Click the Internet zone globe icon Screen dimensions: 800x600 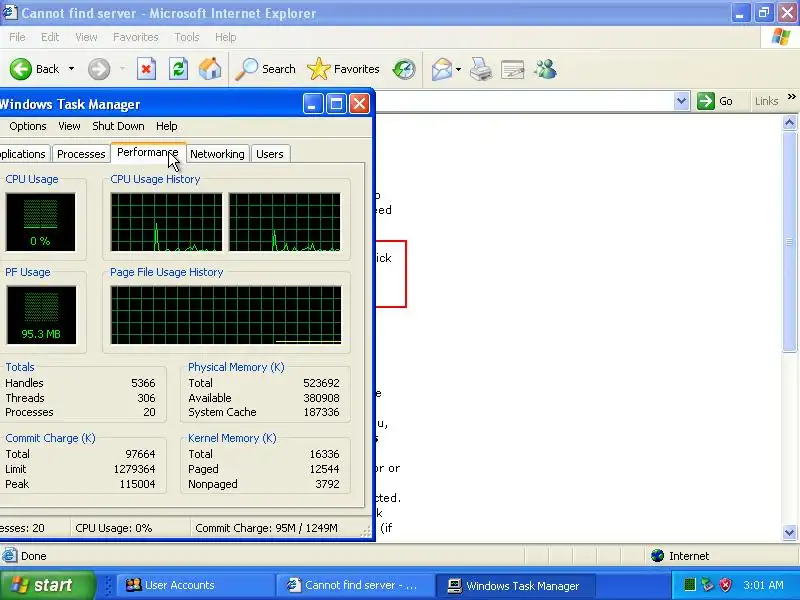[658, 556]
